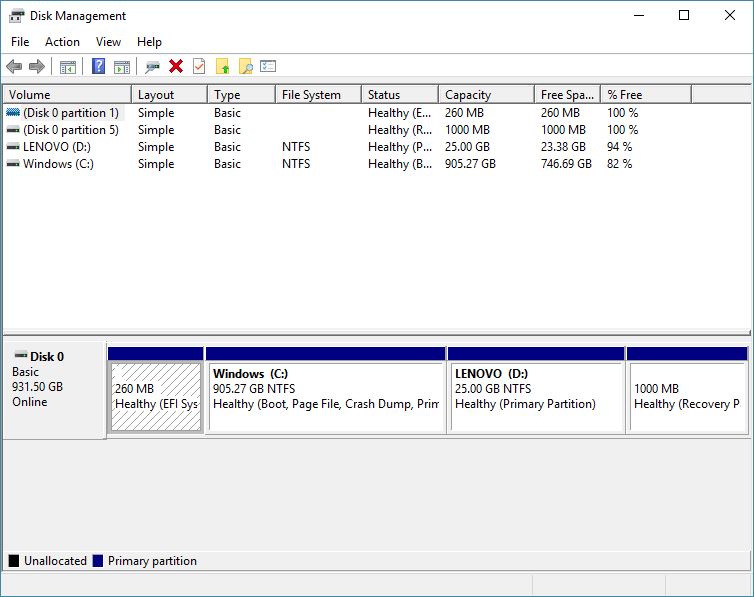
Task: Click the Disk 0 partition 1 volume icon
Action: (13, 112)
